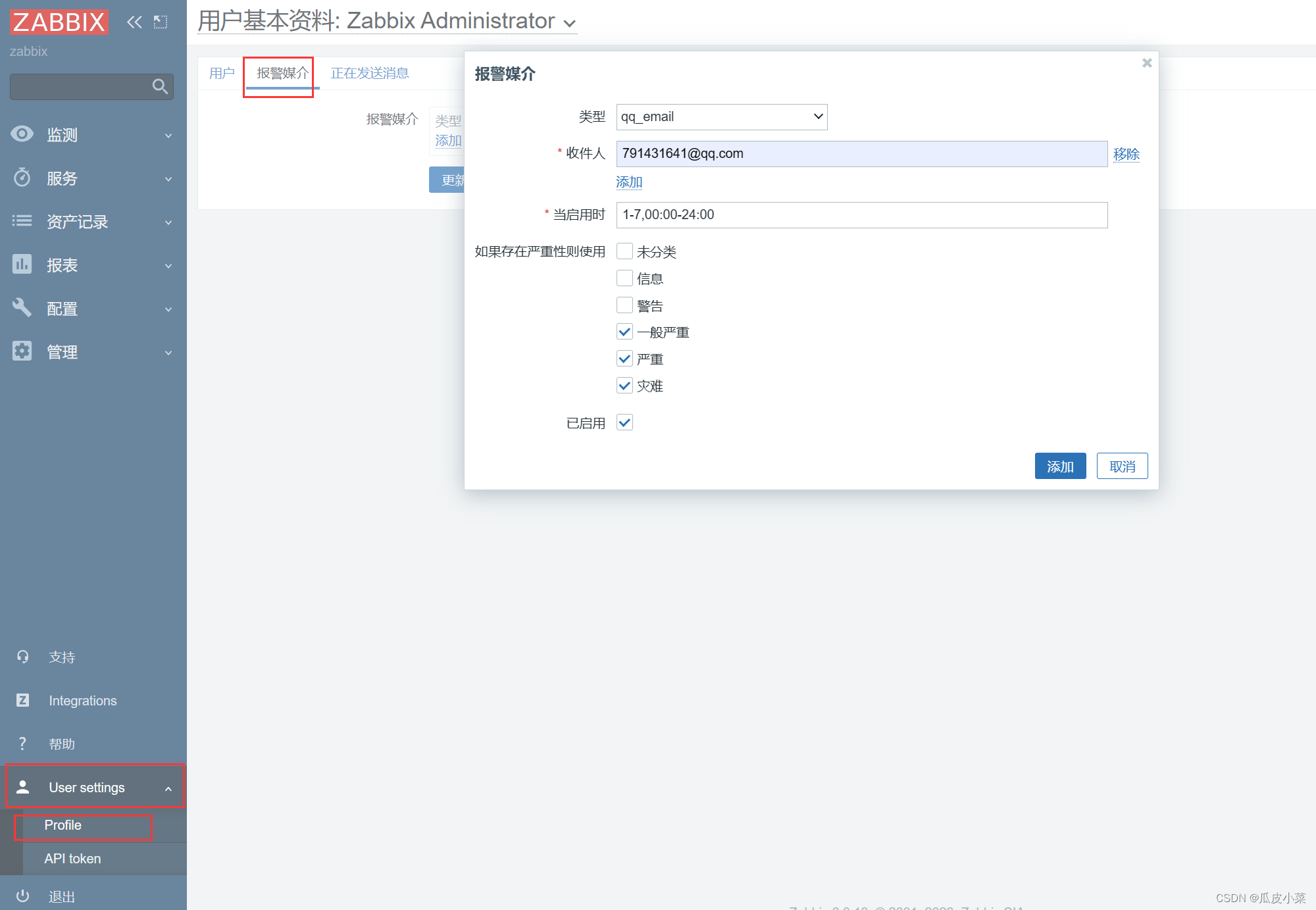Uncheck the 一般严重 severity checkbox
1316x910 pixels.
pos(624,332)
